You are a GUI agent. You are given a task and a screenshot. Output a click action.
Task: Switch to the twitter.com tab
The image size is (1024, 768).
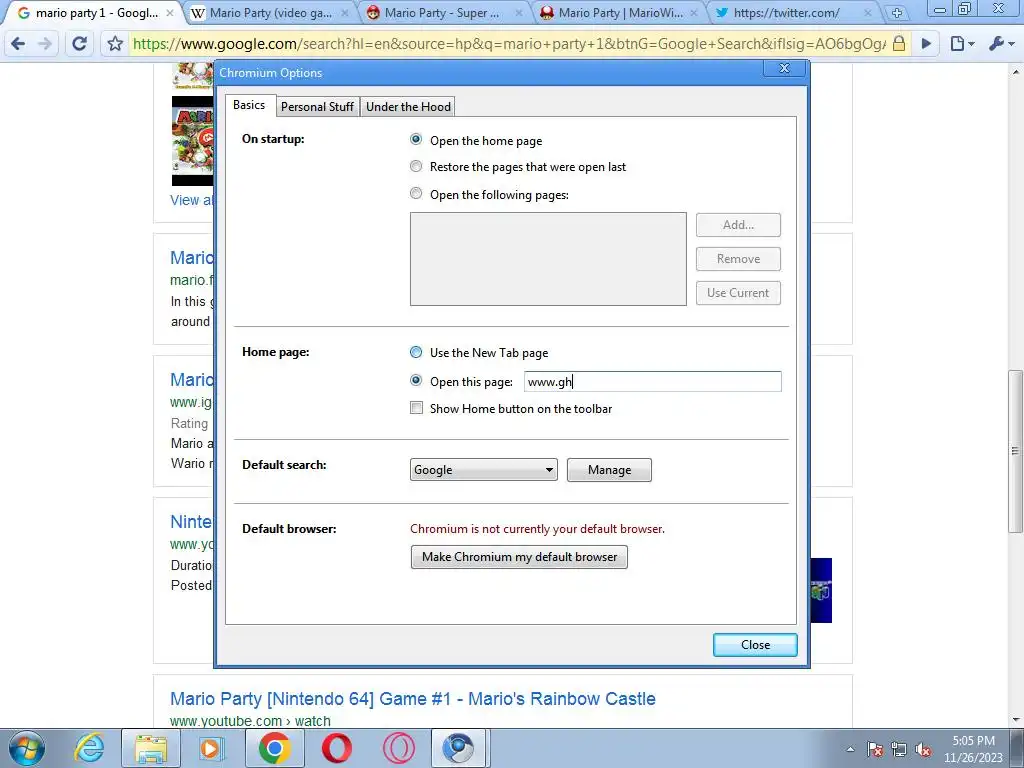pos(788,13)
